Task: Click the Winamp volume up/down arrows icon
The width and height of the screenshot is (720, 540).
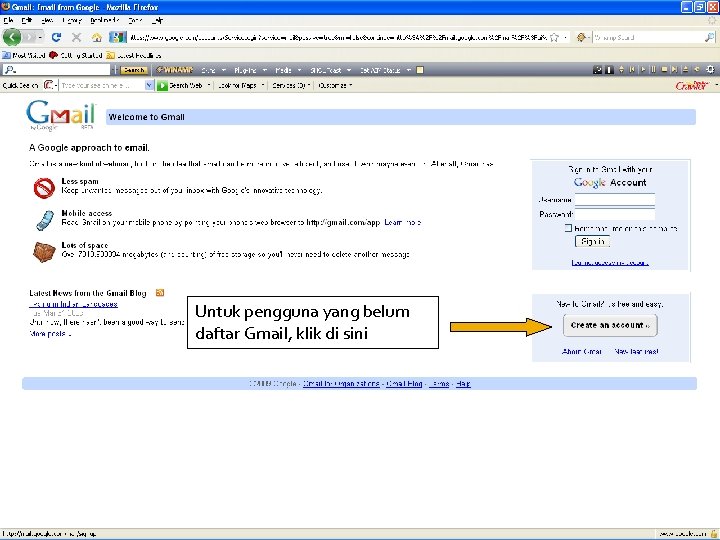Action: [622, 70]
